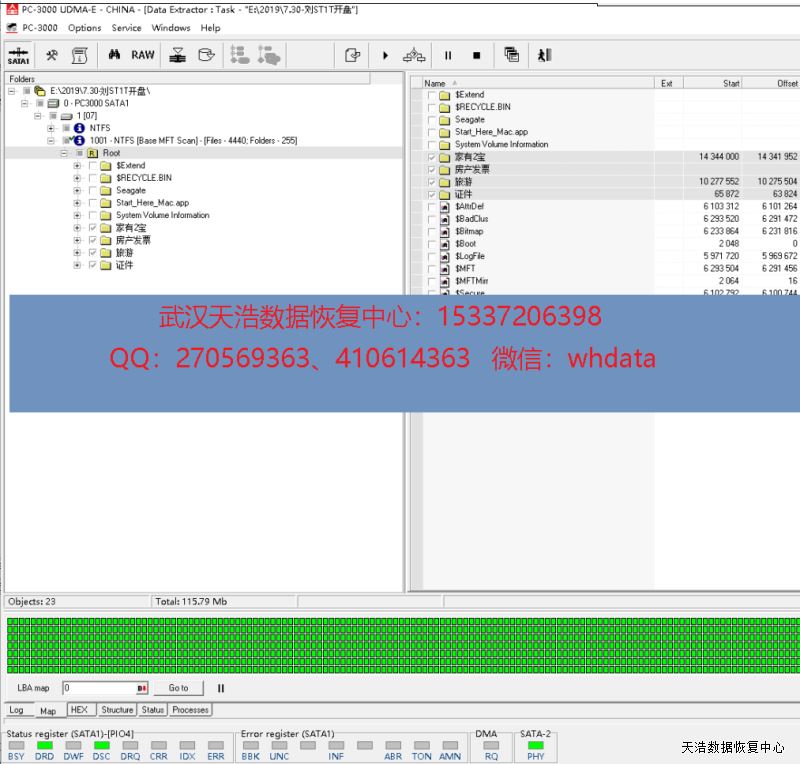Click the LBA map input field
This screenshot has height=764, width=800.
click(98, 688)
